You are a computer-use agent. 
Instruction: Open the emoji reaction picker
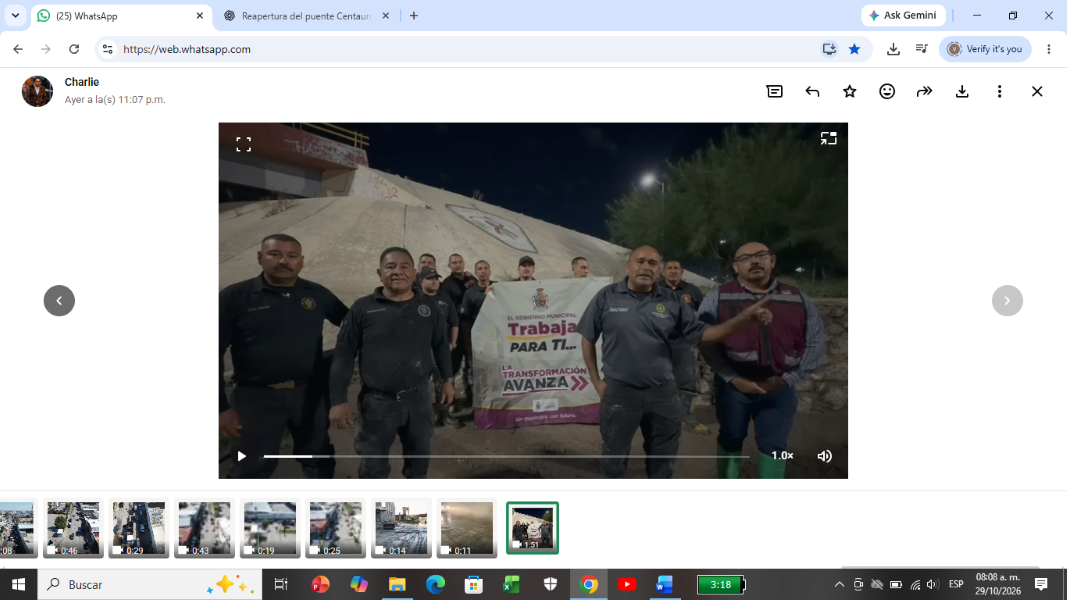click(887, 91)
